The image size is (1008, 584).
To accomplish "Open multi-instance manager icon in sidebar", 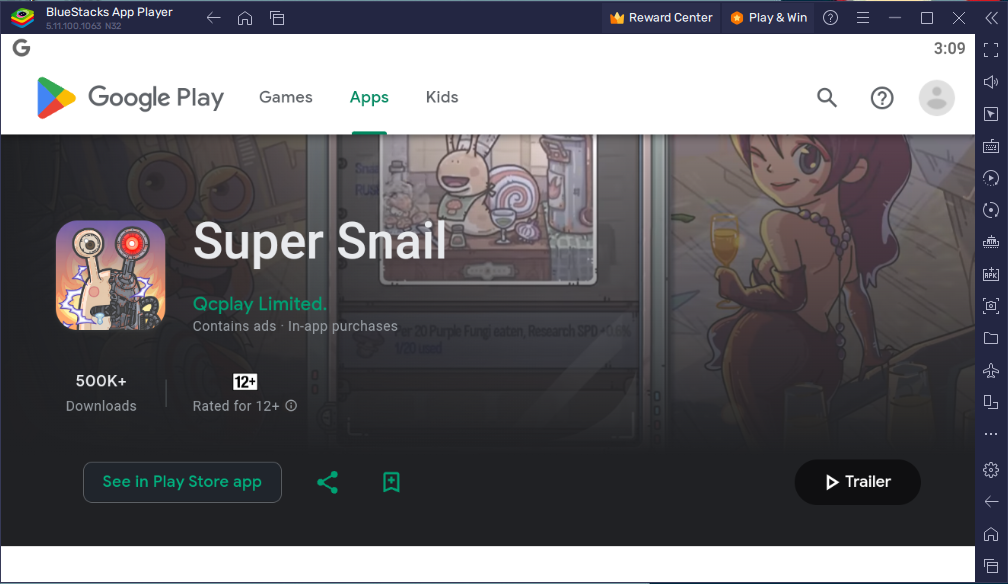I will coord(991,402).
